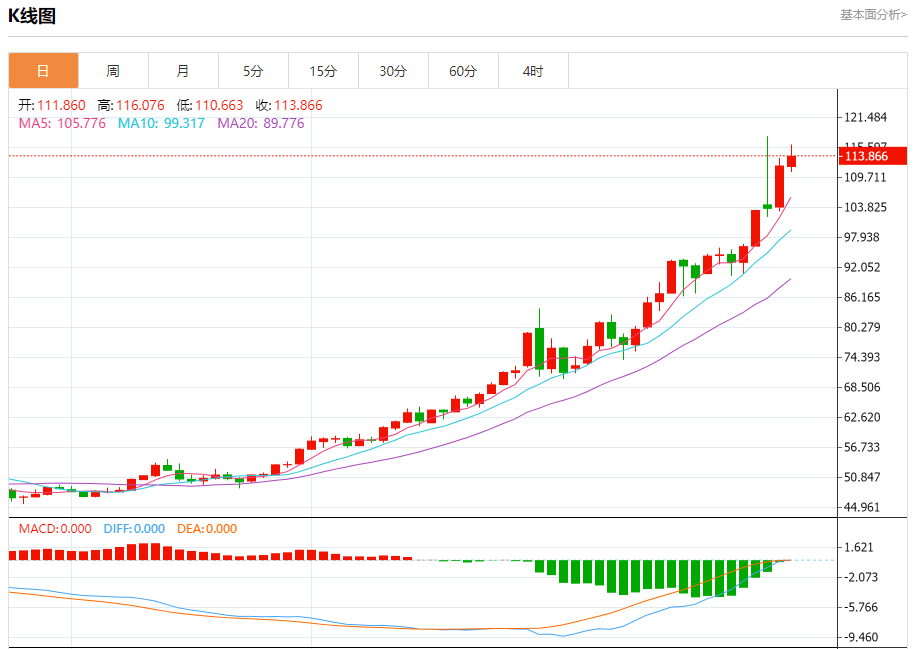Click the DIFF:0.000 indicator label

click(134, 529)
